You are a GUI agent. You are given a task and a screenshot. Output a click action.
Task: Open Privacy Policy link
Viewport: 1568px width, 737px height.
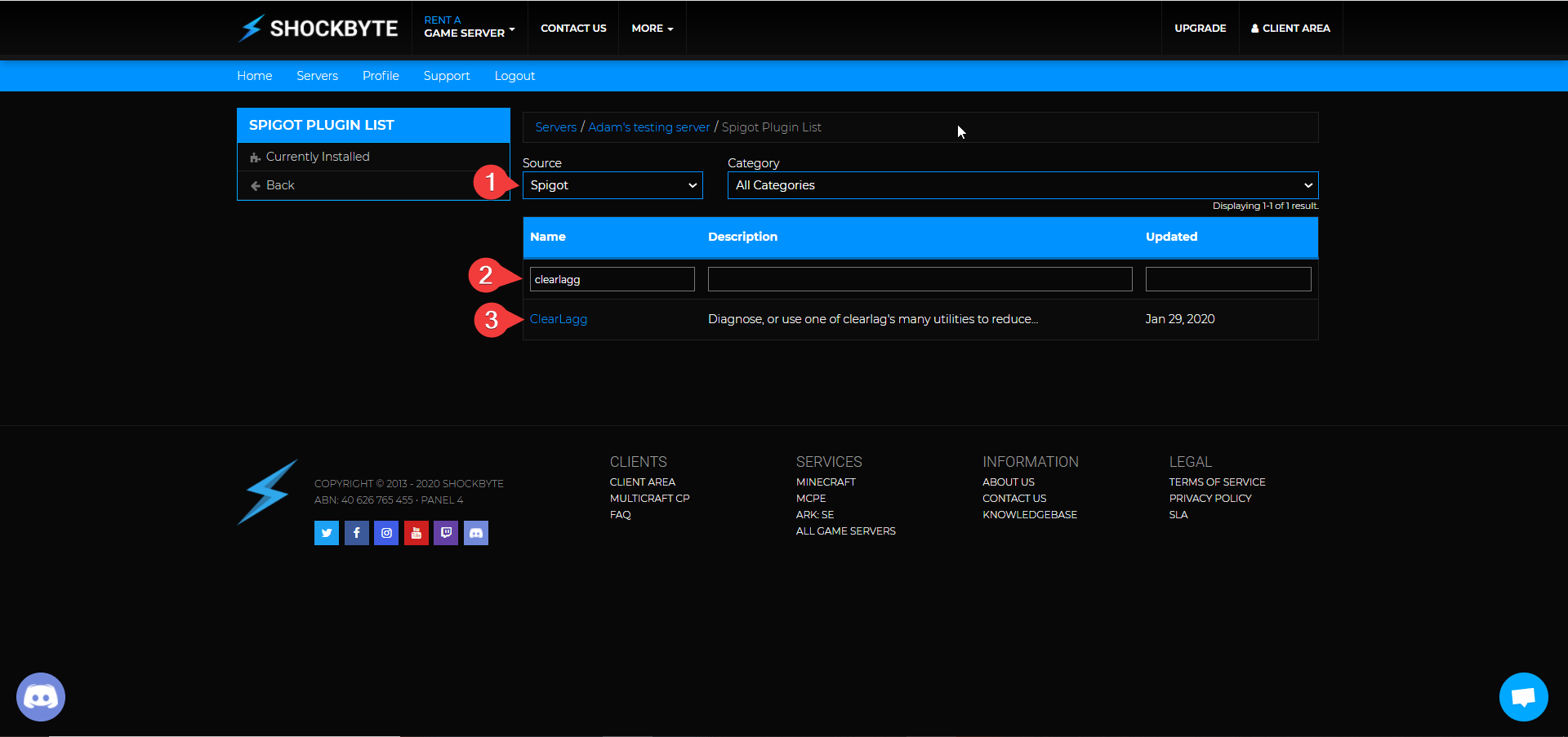coord(1210,499)
